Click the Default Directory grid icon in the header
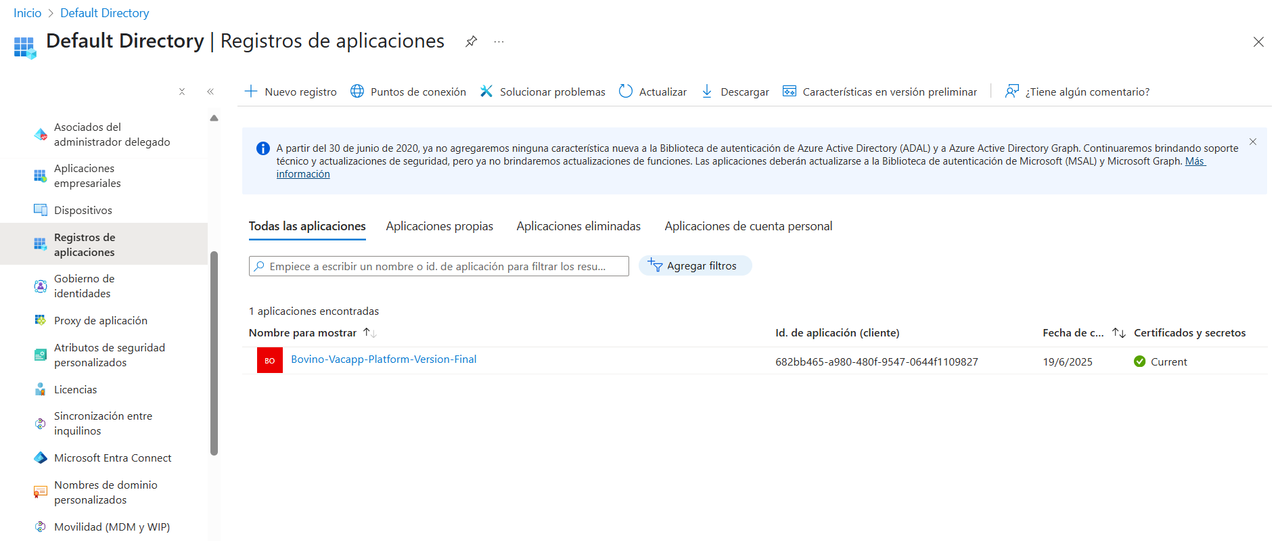This screenshot has height=541, width=1280. point(25,46)
